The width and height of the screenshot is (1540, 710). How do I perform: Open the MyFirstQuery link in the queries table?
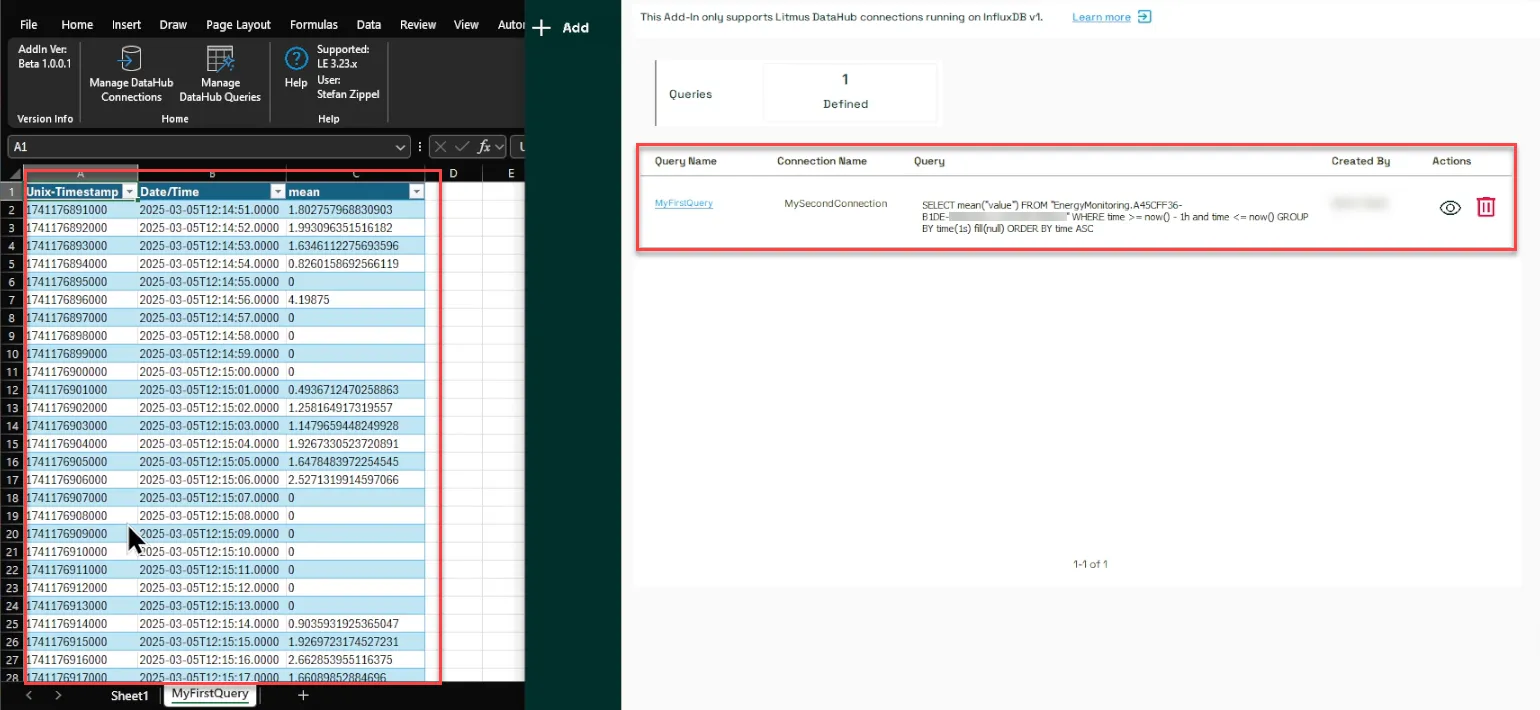[684, 203]
